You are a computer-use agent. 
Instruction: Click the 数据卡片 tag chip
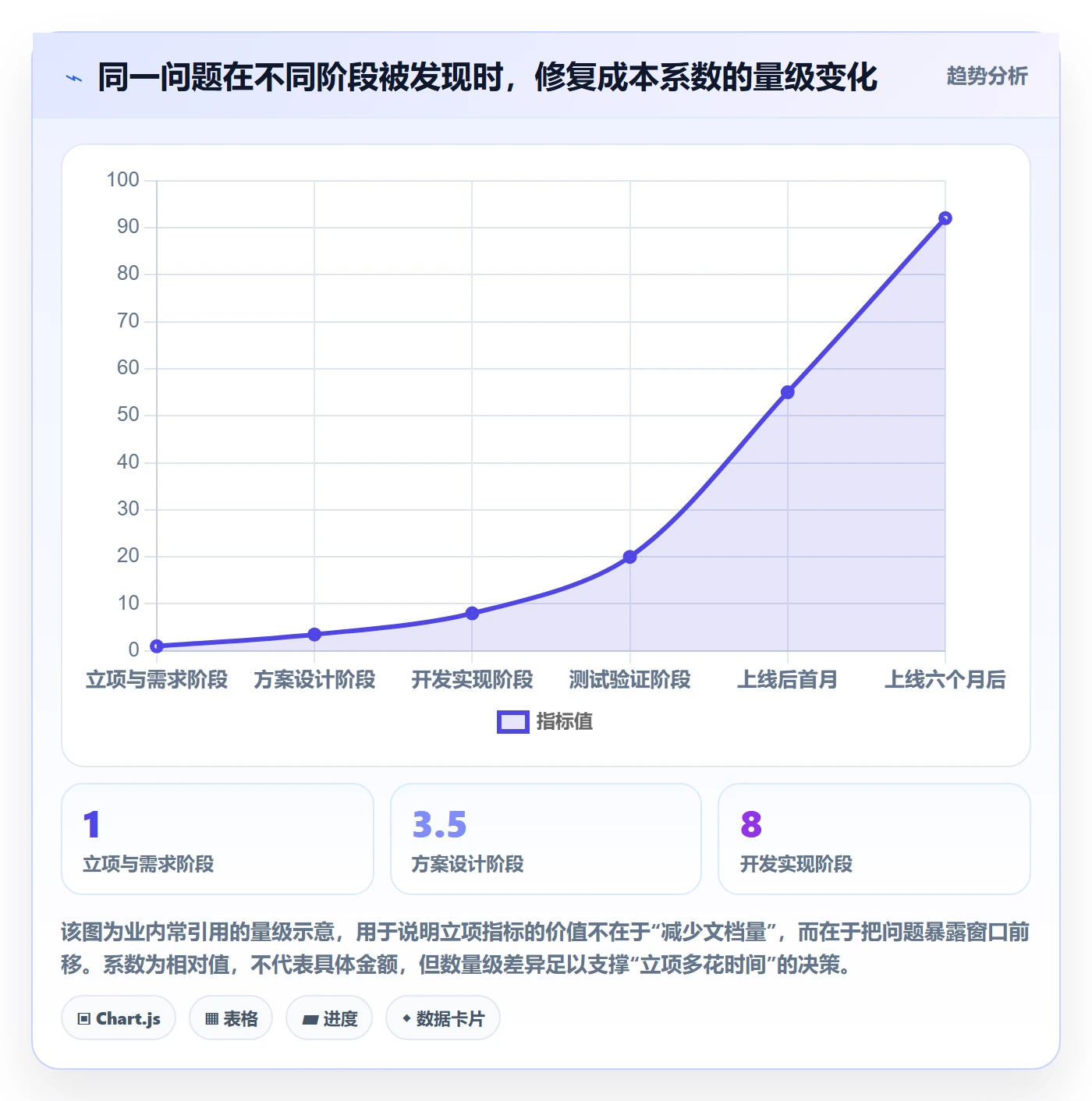tap(443, 1018)
